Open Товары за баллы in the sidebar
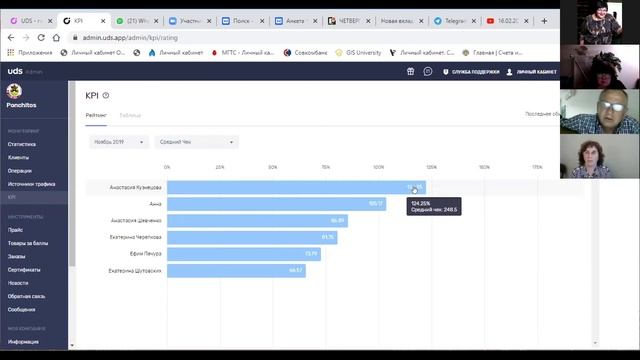The image size is (640, 360). 28,243
